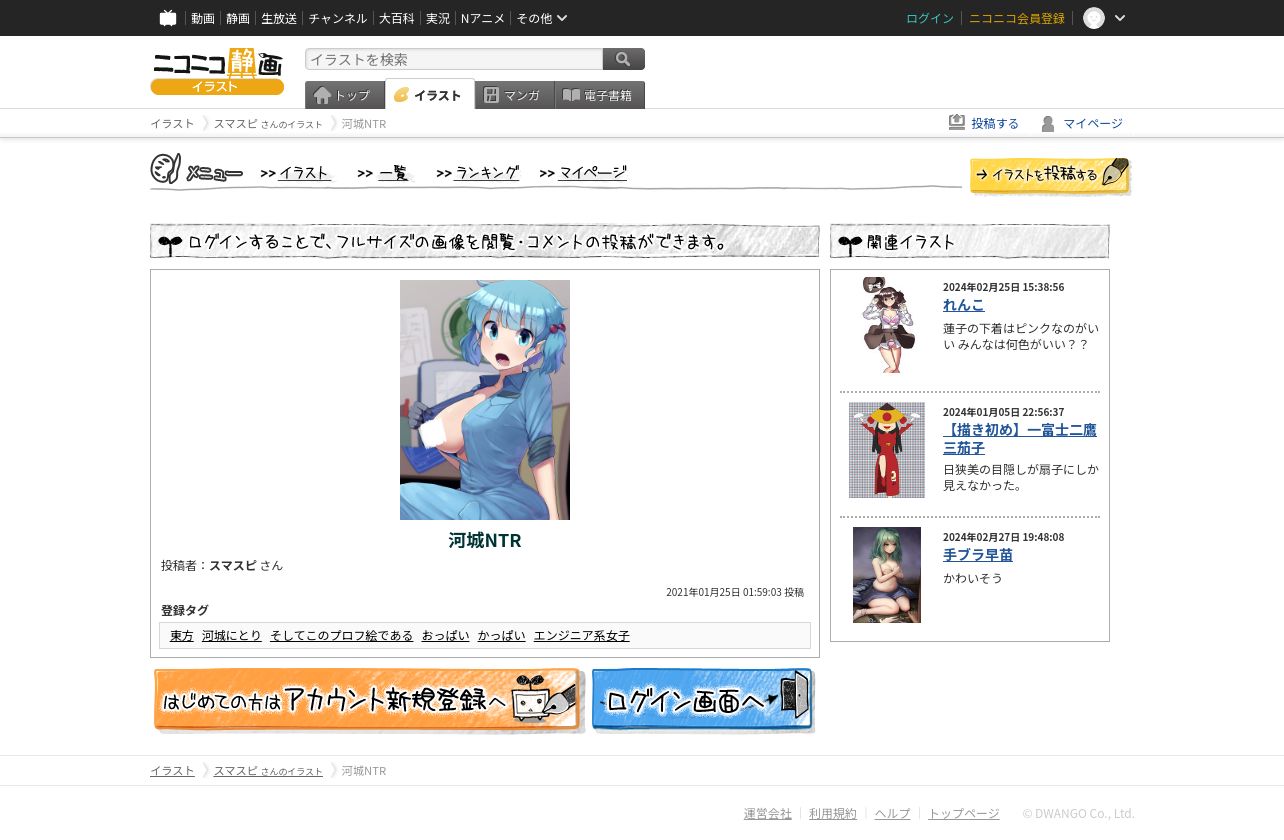
Task: Click the ニコニコ静画 logo
Action: 217,71
